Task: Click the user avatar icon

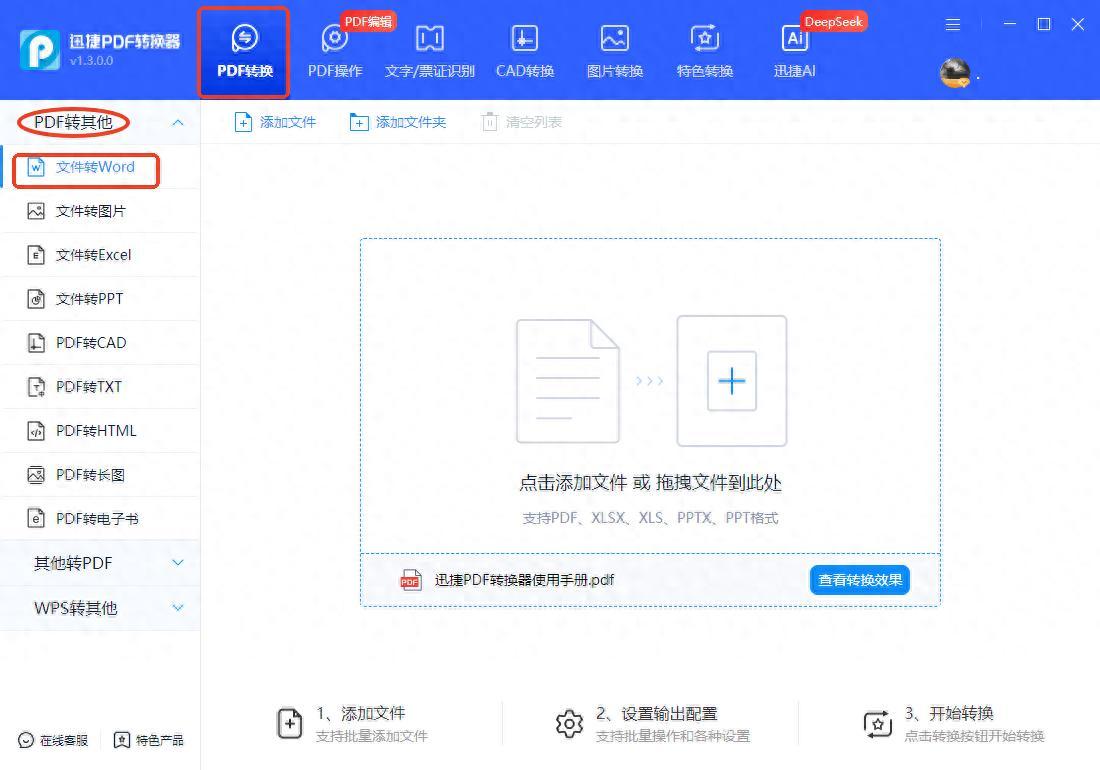Action: click(955, 72)
